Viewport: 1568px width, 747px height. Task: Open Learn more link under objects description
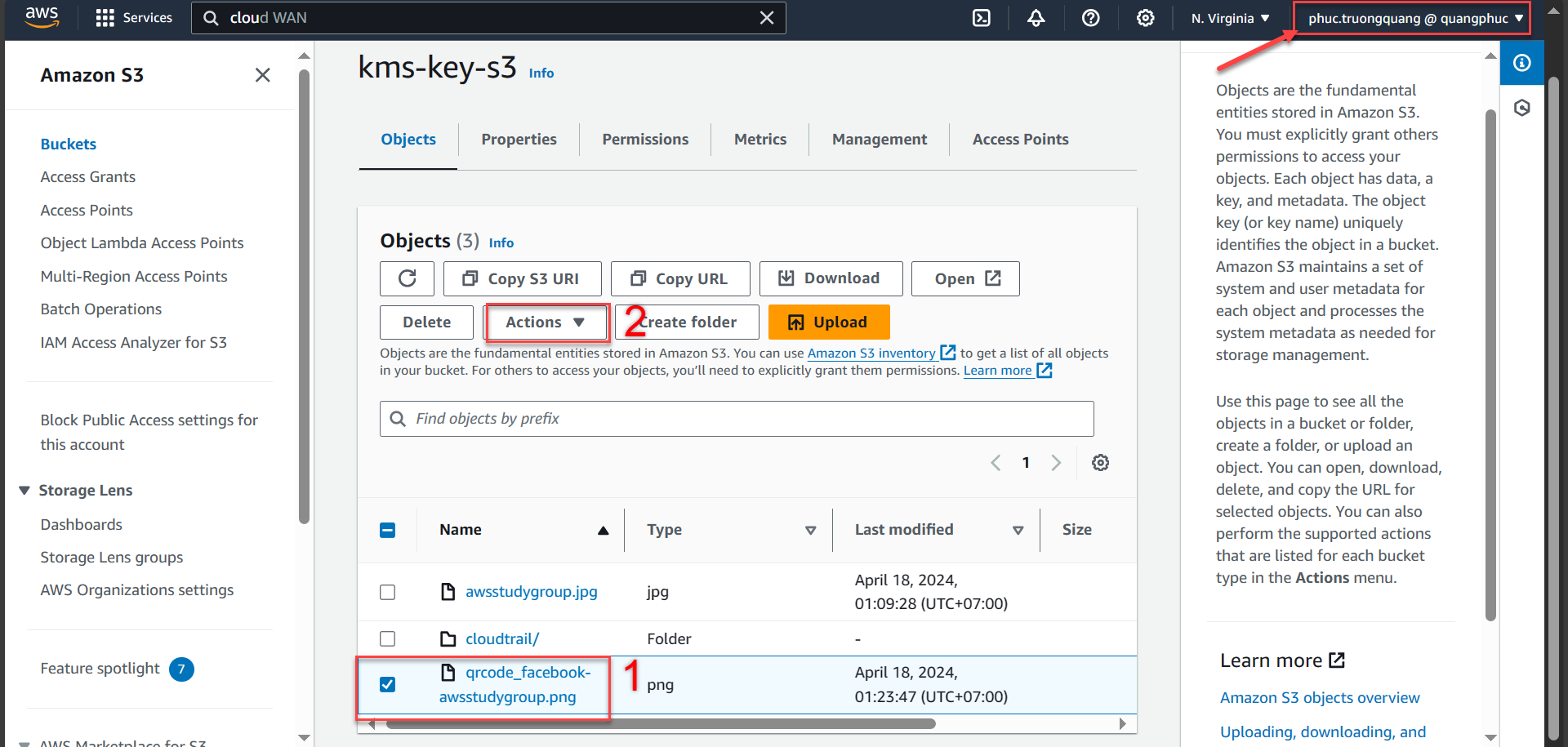(x=1007, y=370)
